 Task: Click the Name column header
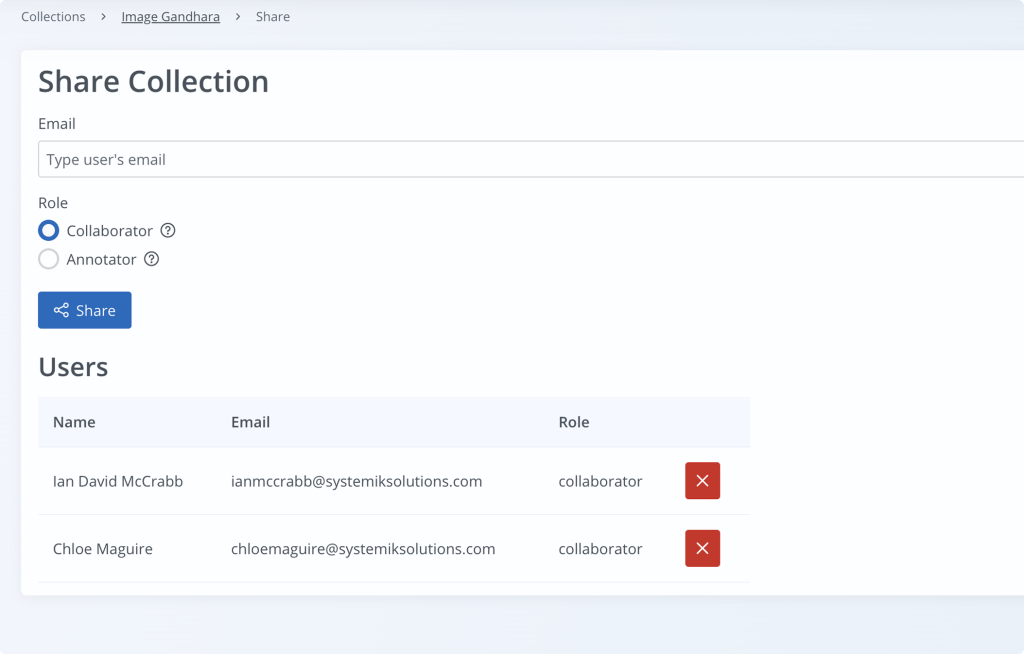(74, 422)
